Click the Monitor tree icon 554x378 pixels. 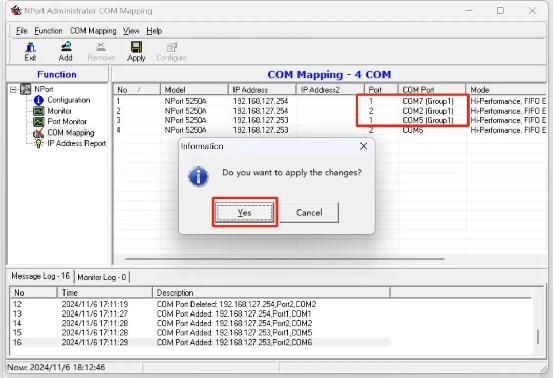[39, 111]
